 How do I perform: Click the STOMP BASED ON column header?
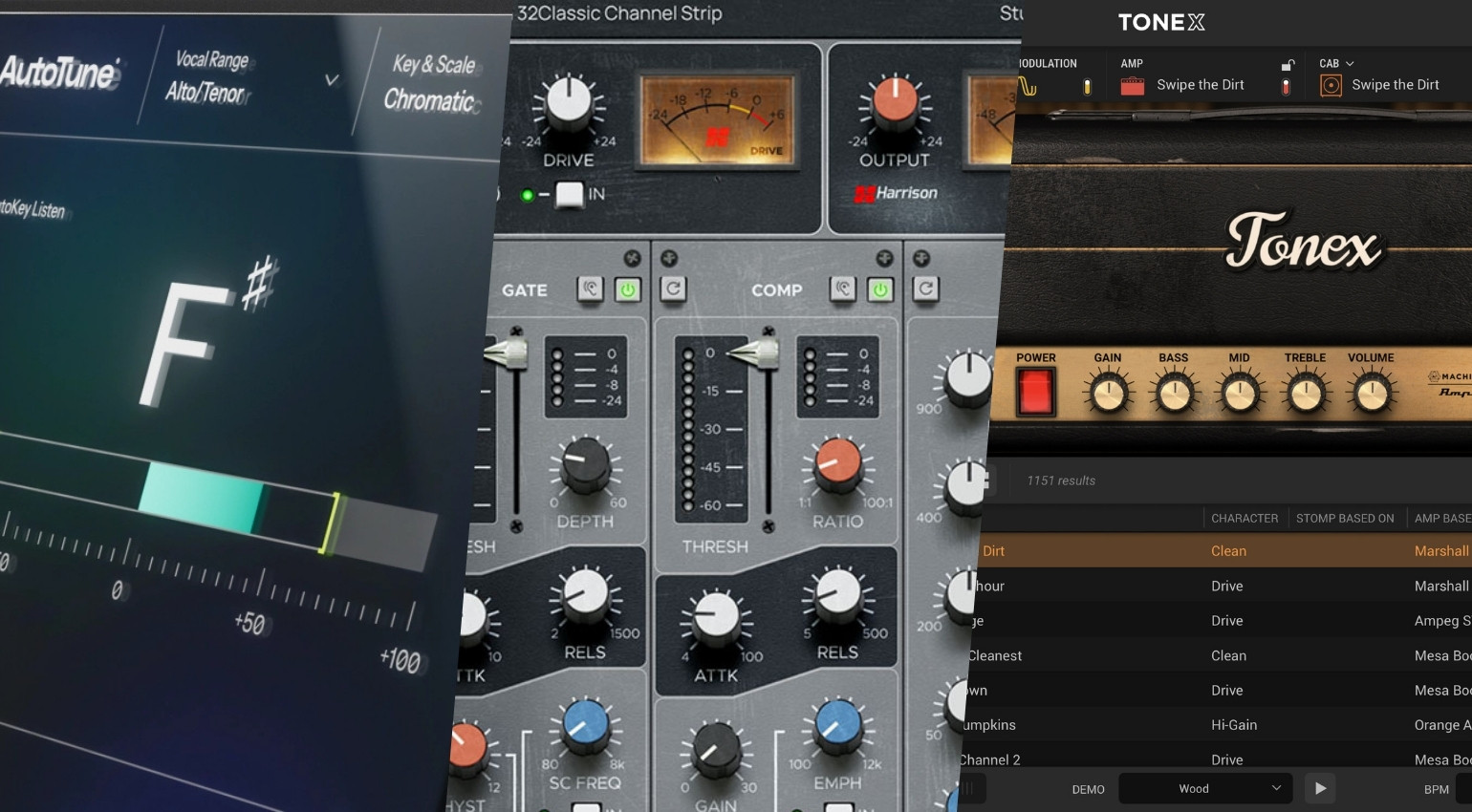pyautogui.click(x=1344, y=518)
